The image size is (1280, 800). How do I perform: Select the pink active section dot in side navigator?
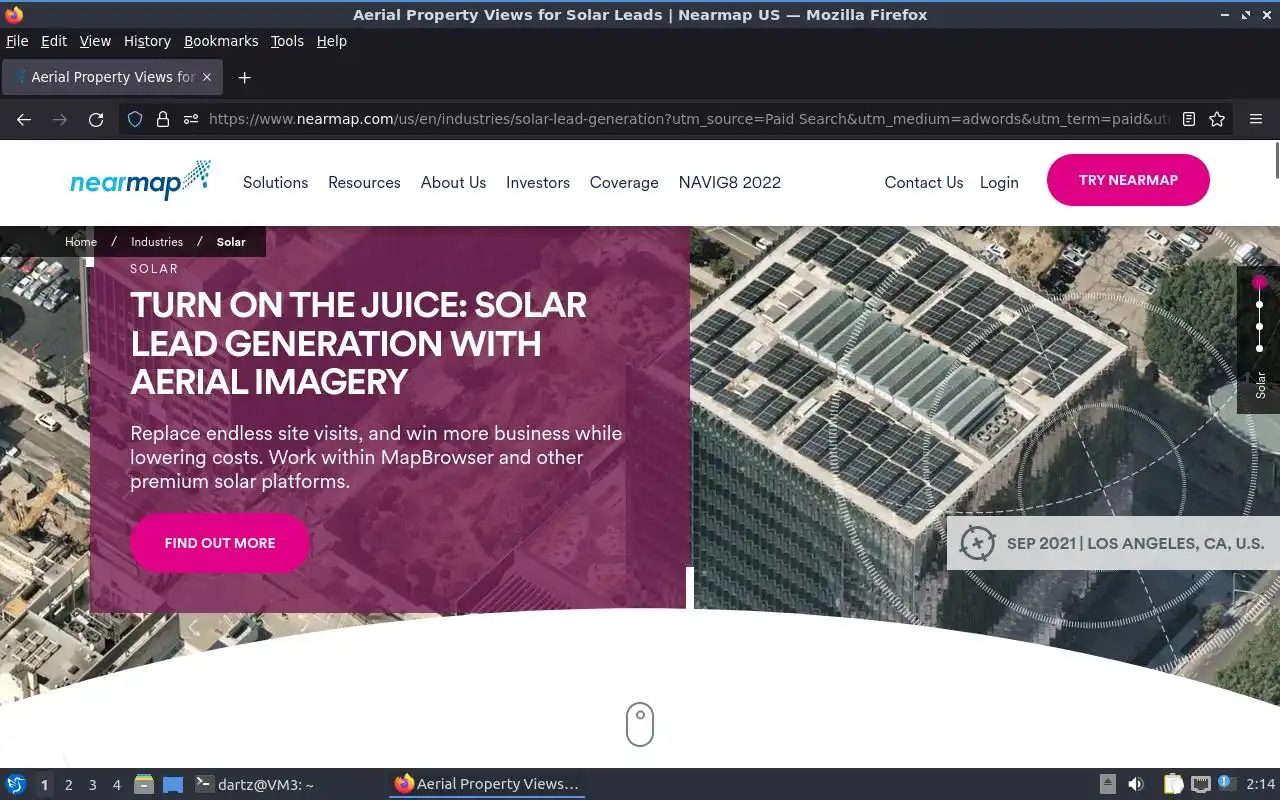(x=1259, y=283)
